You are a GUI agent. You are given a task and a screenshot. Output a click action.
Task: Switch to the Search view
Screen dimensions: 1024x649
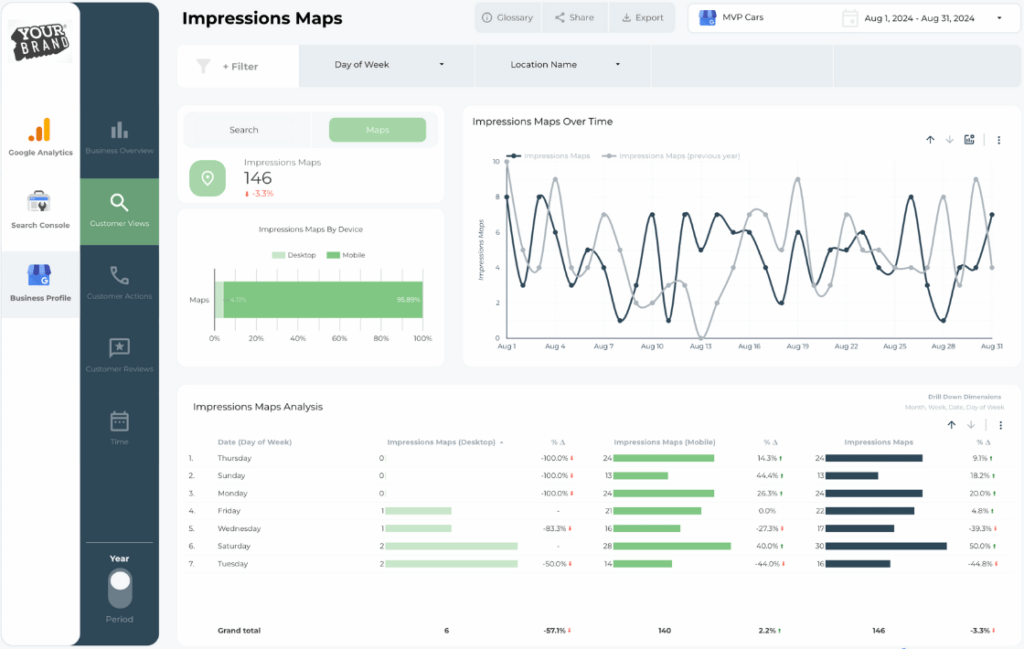[245, 129]
